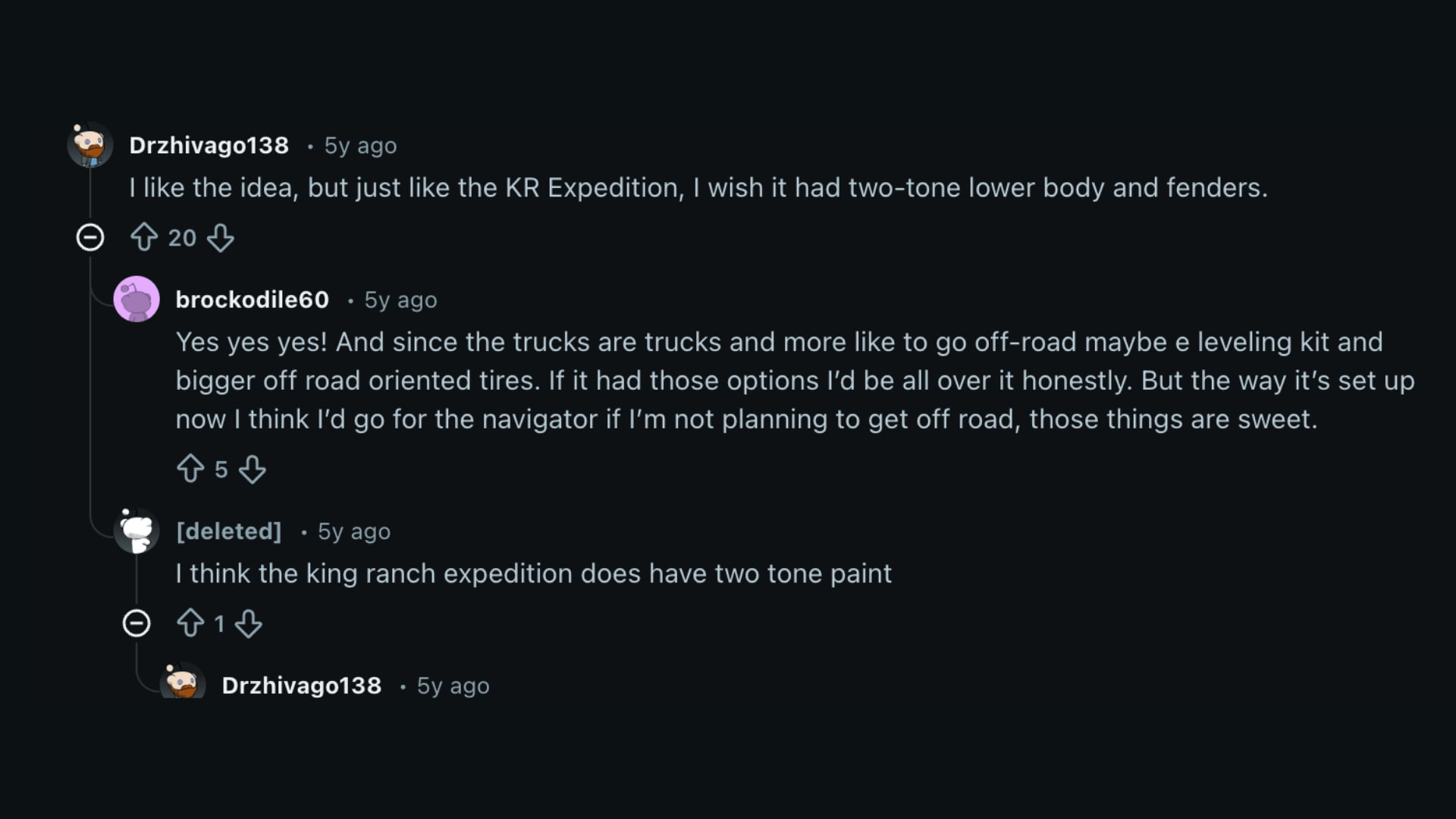Open Drzhivago138's profile from the username

[209, 145]
